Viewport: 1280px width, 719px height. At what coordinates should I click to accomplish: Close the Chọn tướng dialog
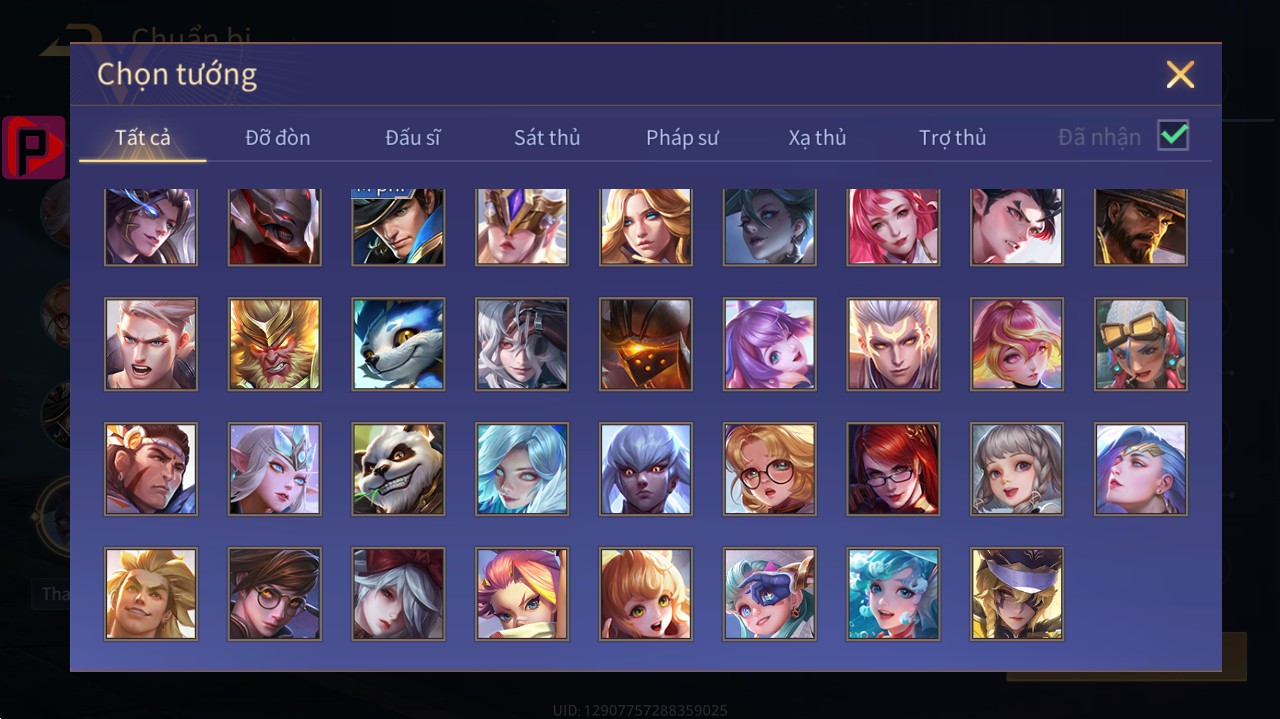1180,74
